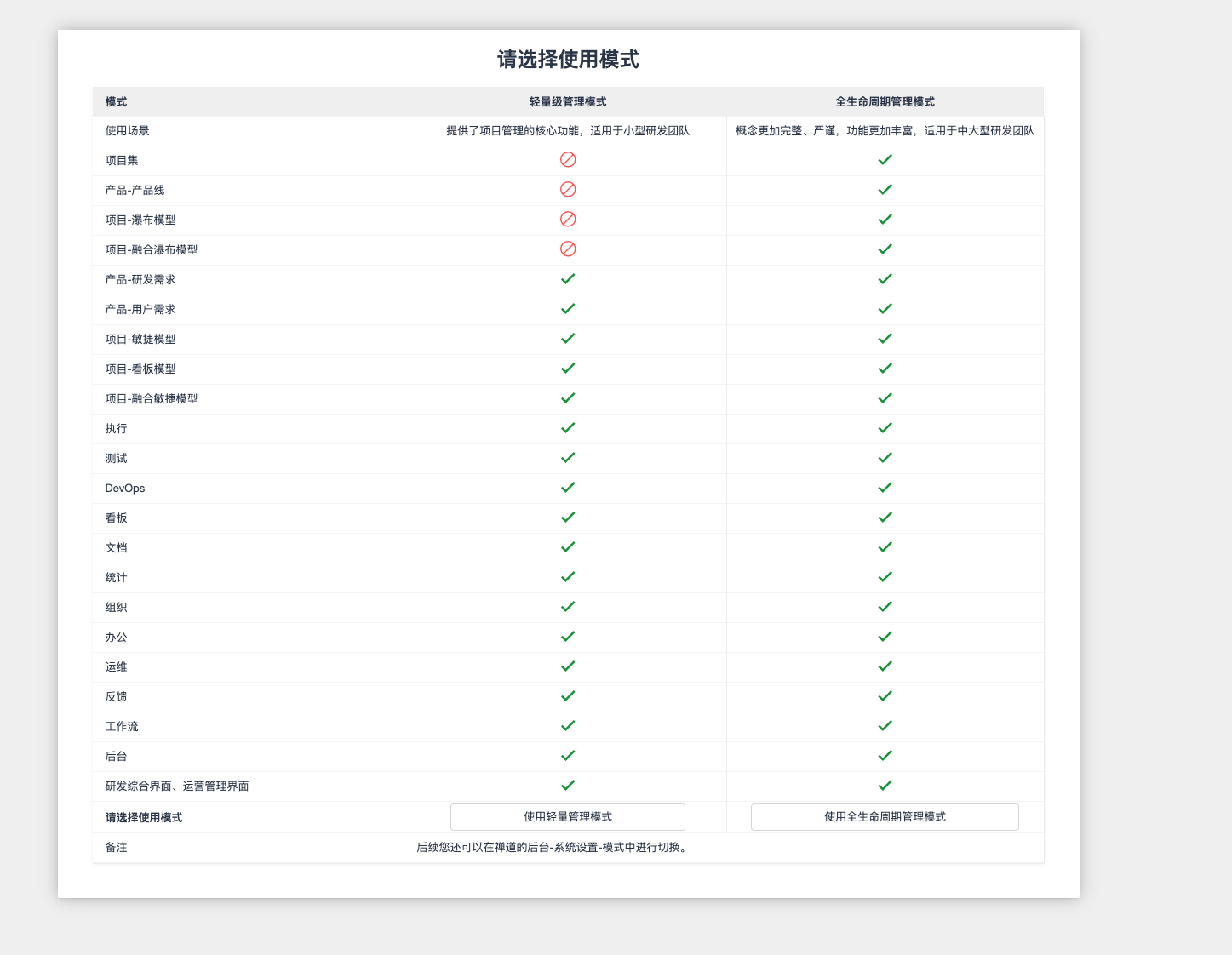Click the lightweight checkmark in DevOps row
1232x955 pixels.
click(568, 488)
